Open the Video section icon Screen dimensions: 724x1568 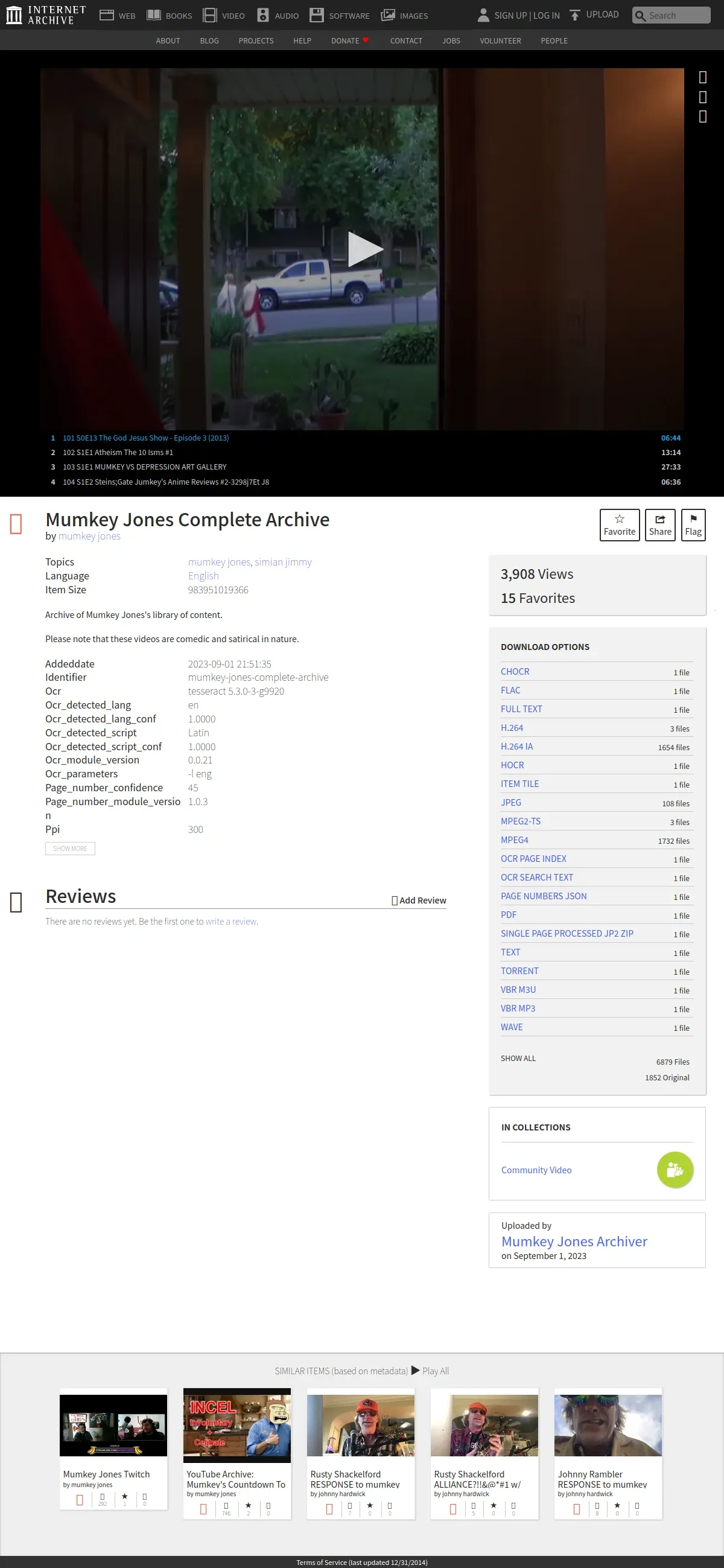pos(210,15)
